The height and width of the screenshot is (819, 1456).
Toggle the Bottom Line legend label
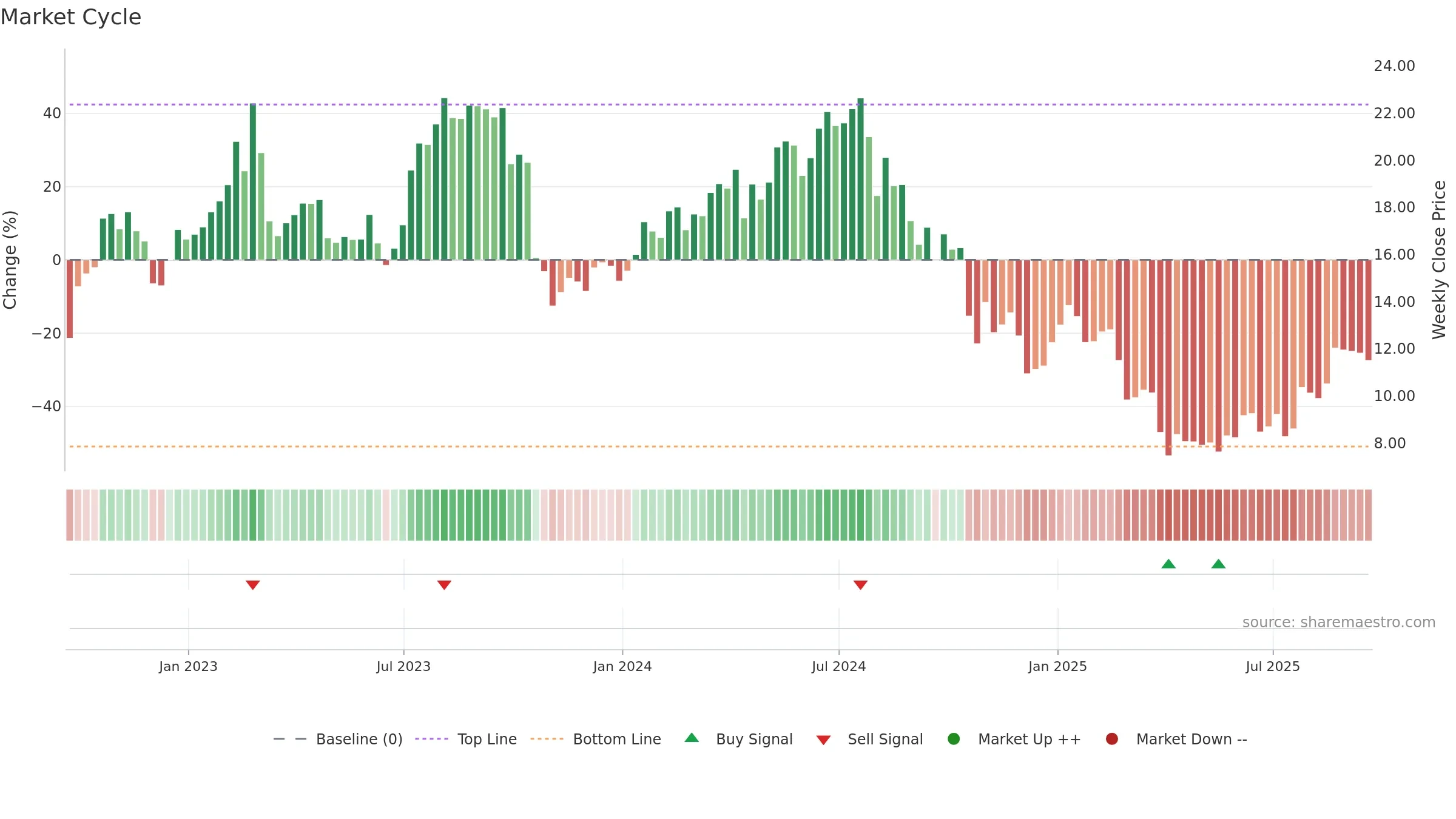617,739
